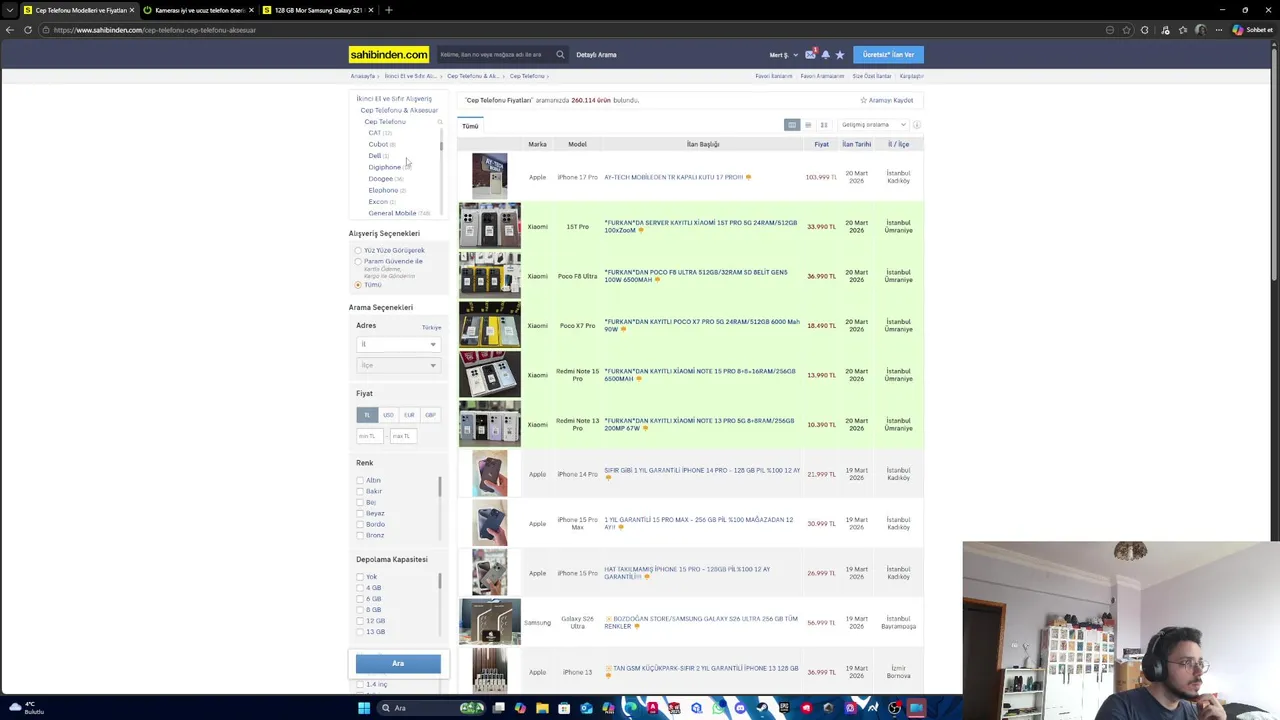Viewport: 1280px width, 720px height.
Task: Click the max TL price field
Action: pos(403,436)
